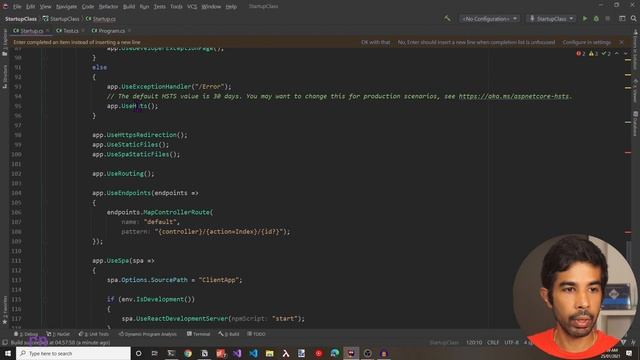Close the Program.cs editor tab
Screen dimensions: 640x360
(x=129, y=31)
